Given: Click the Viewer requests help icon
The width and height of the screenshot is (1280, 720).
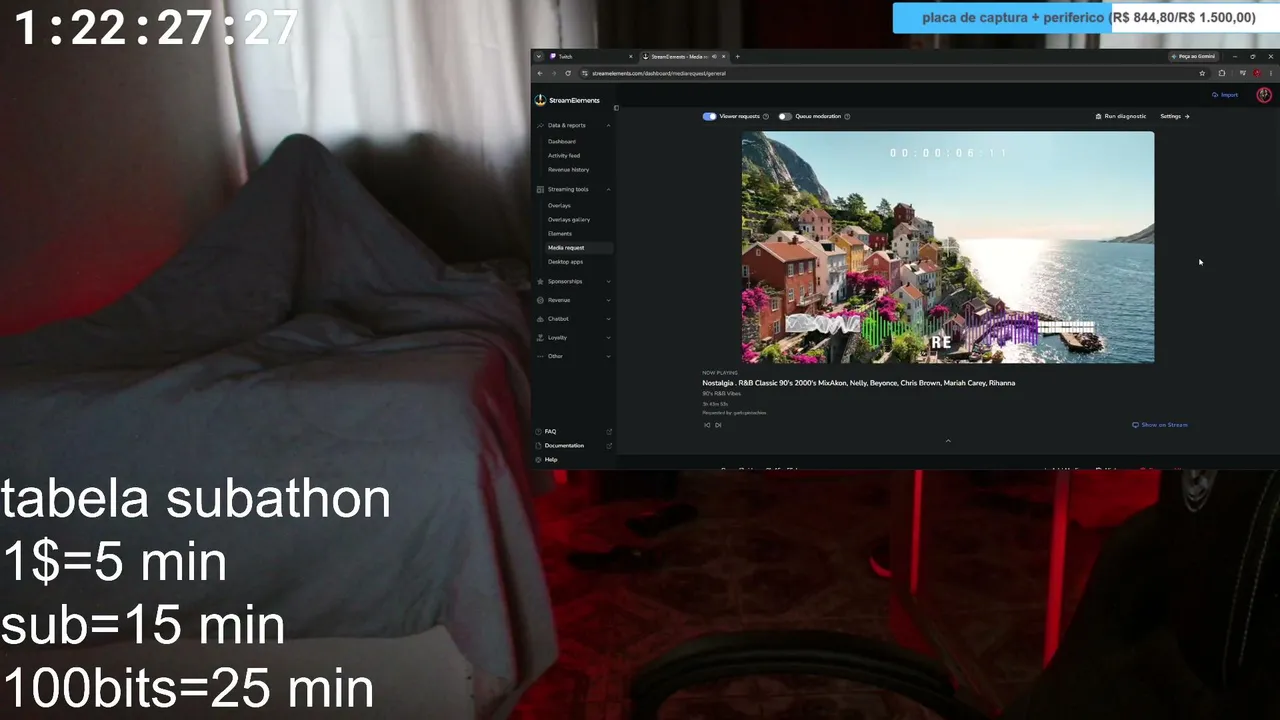Looking at the screenshot, I should [x=766, y=117].
